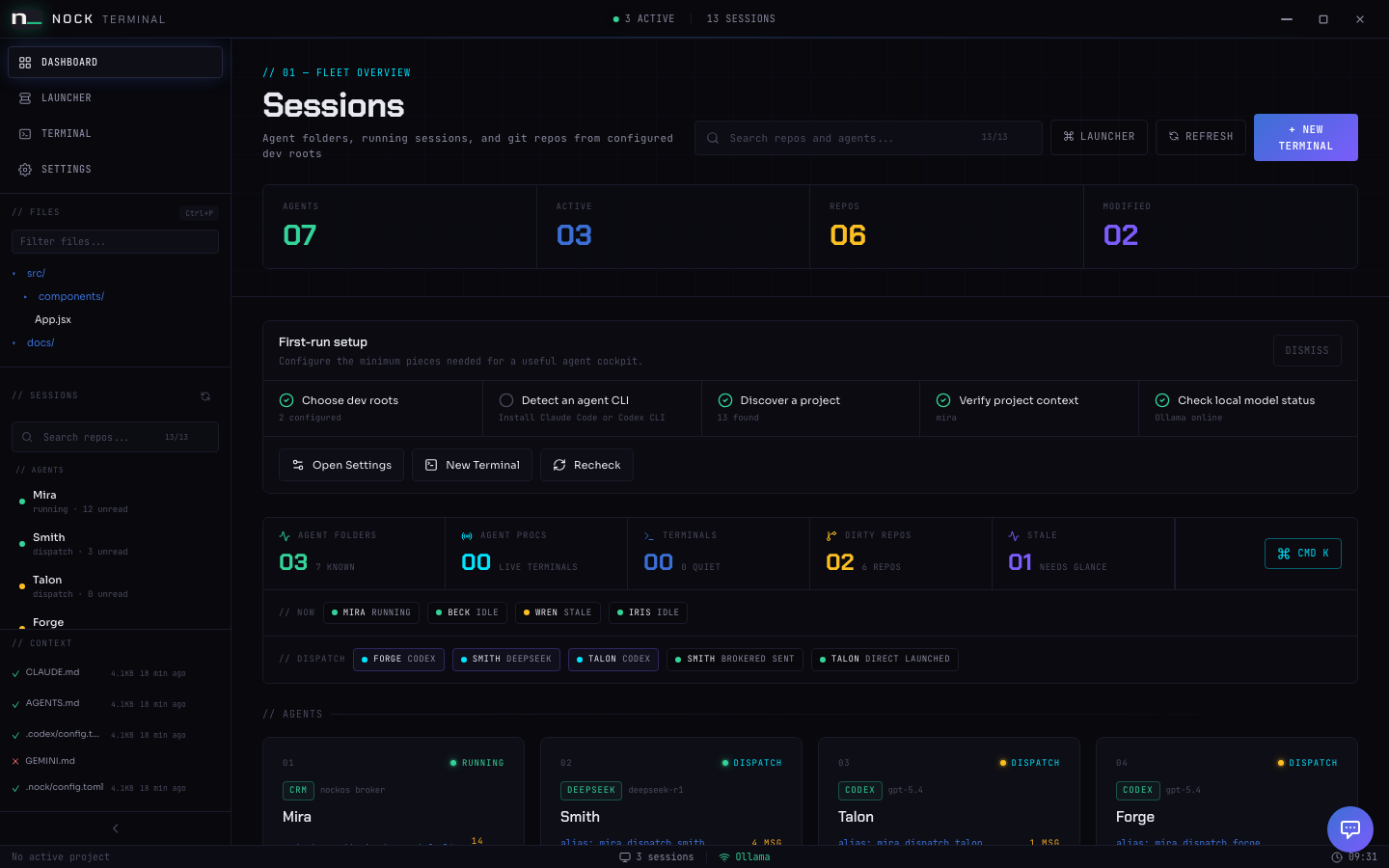The height and width of the screenshot is (868, 1389).
Task: Collapse the sidebar with chevron
Action: (x=116, y=828)
